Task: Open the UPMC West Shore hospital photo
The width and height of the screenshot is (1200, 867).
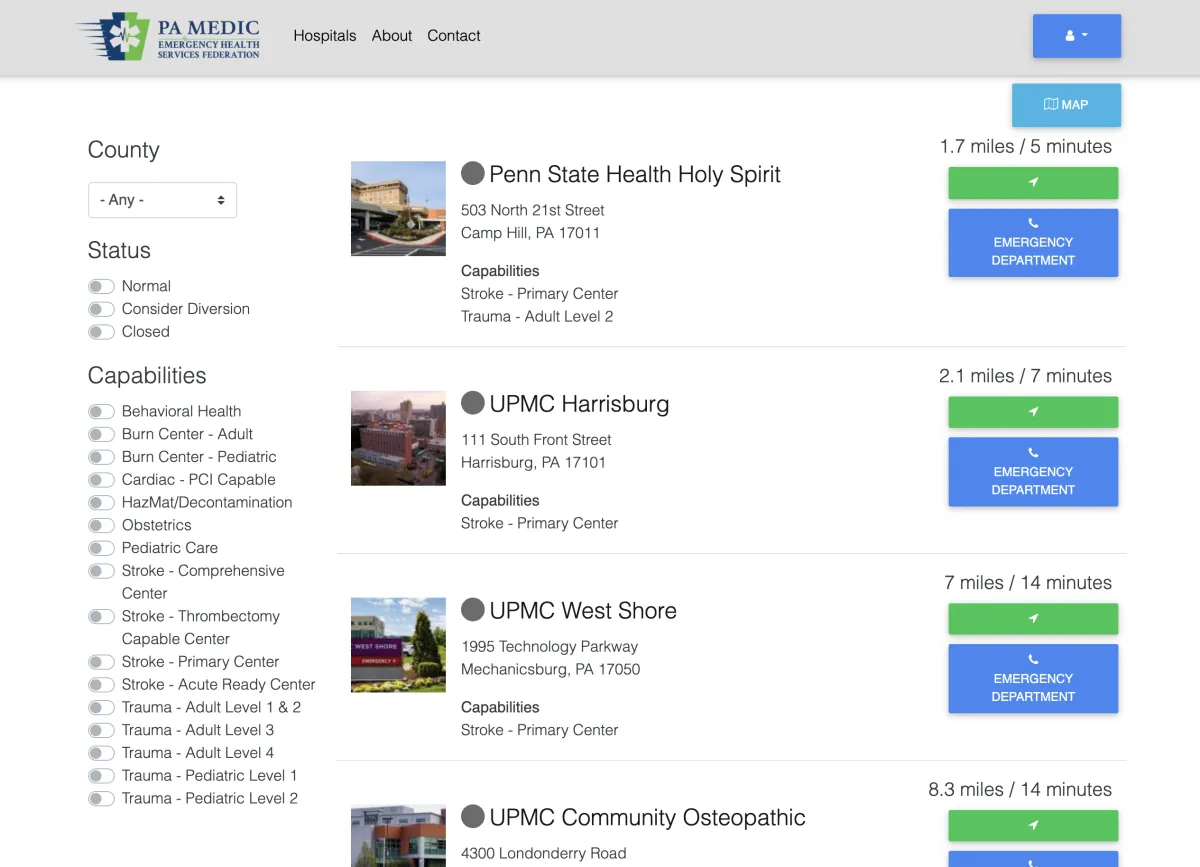Action: click(x=398, y=645)
